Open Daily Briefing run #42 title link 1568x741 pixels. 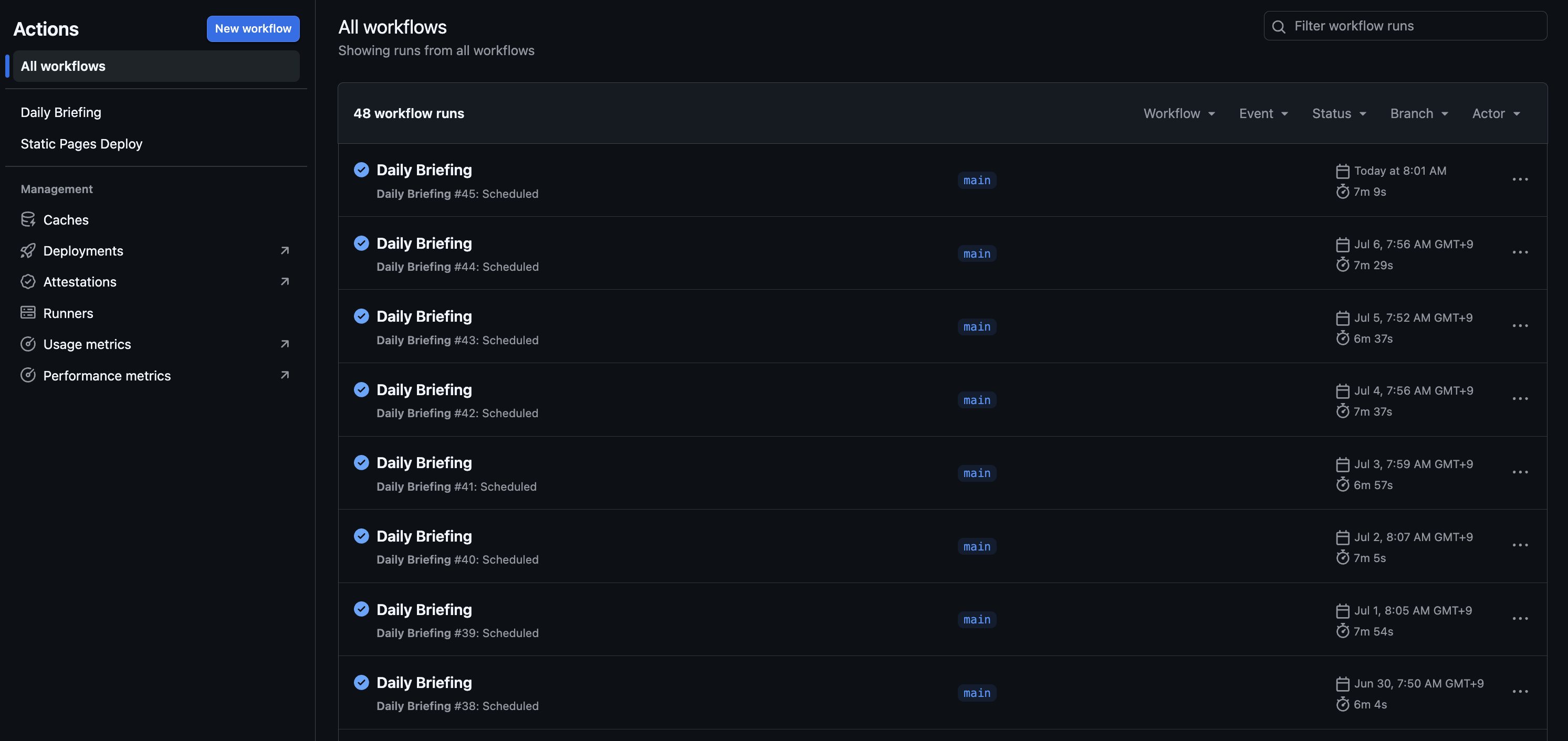424,390
